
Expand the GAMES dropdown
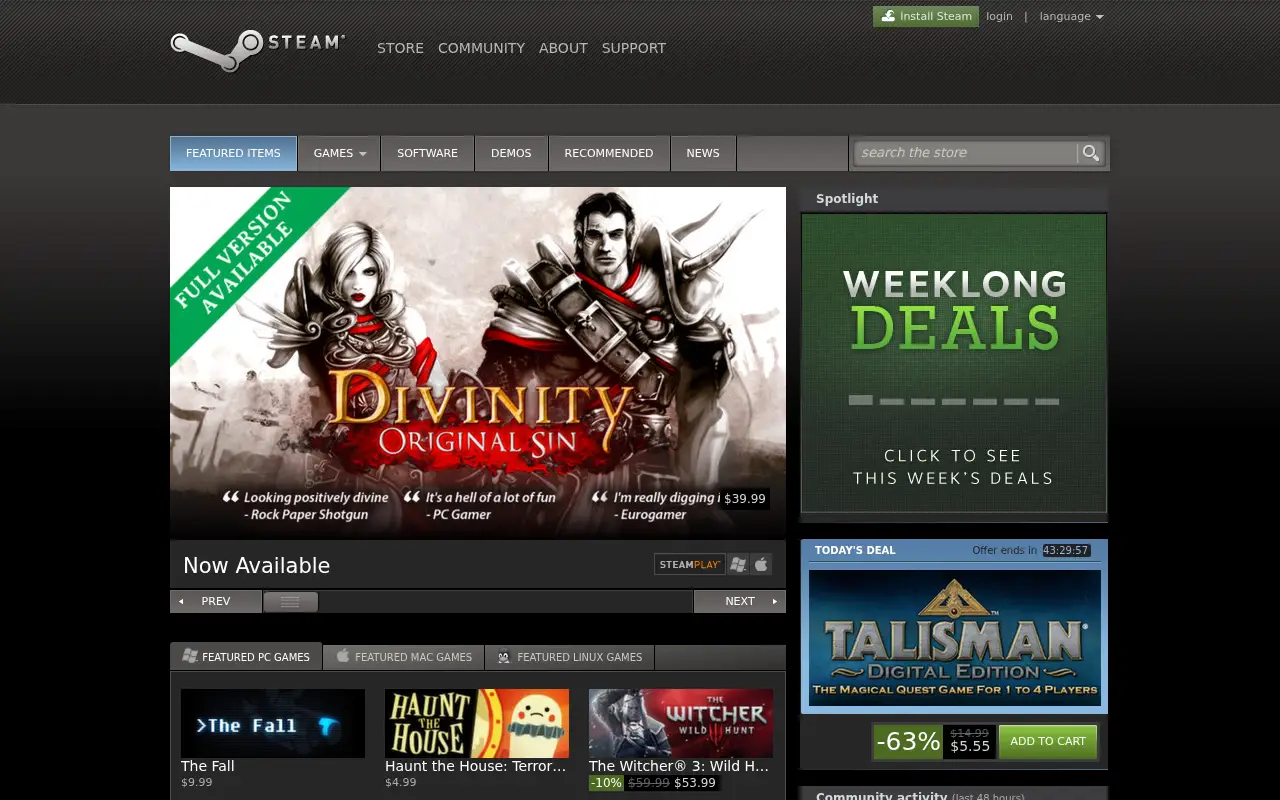click(339, 153)
